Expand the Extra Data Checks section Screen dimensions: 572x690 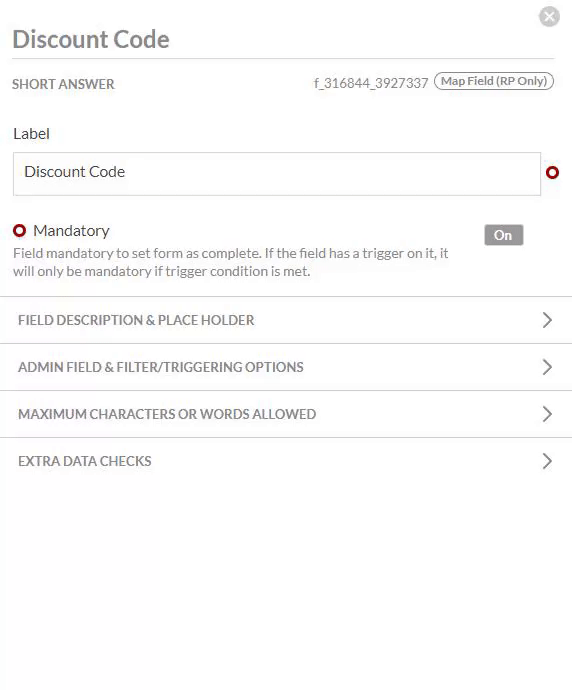pos(286,461)
